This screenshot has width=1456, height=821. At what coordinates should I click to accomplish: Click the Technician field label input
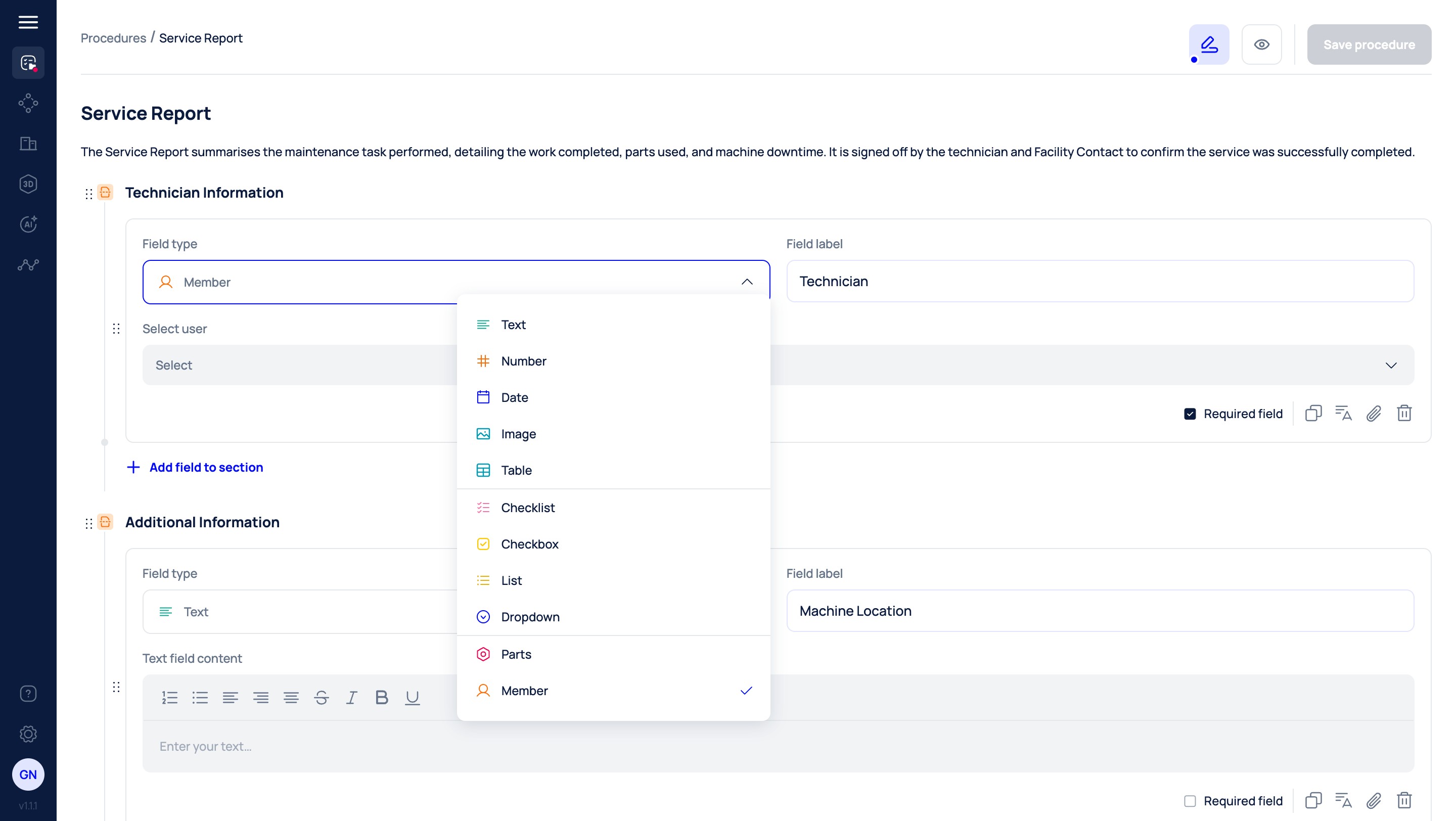click(x=1100, y=281)
